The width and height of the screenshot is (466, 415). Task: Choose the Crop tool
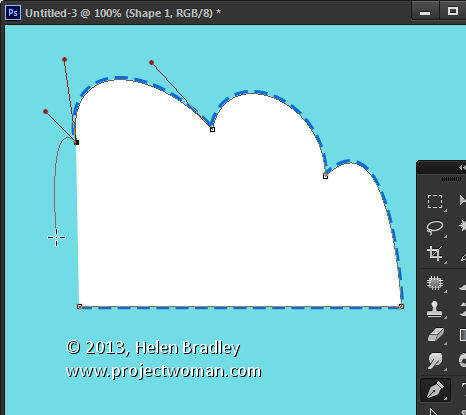(435, 253)
